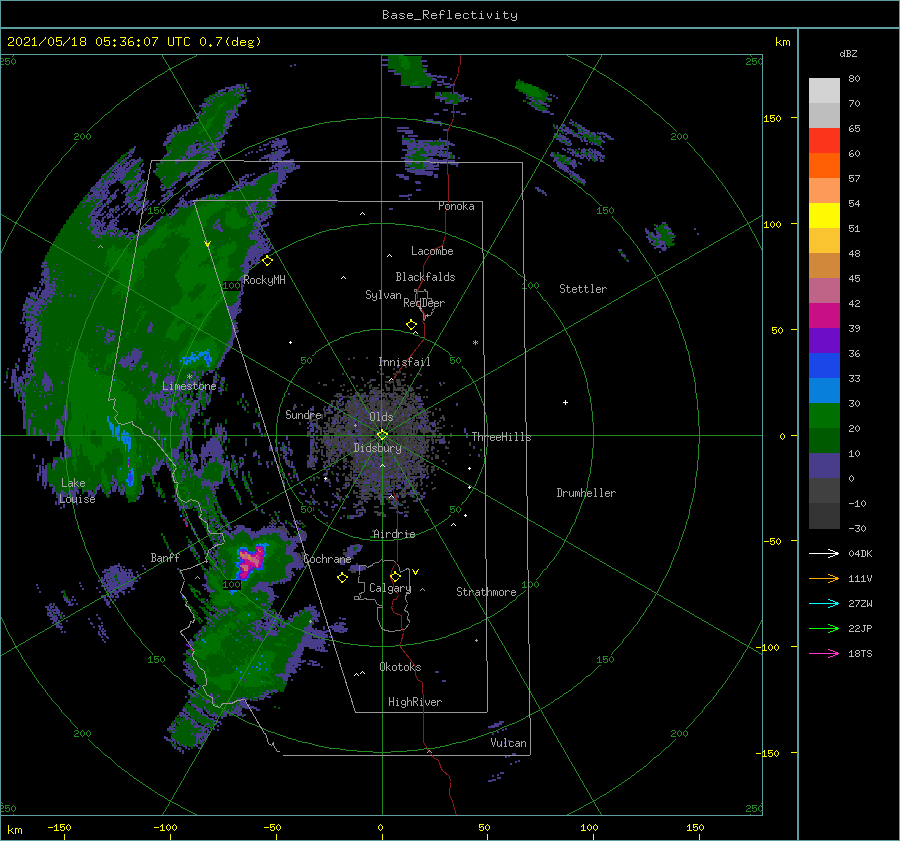This screenshot has height=841, width=900.
Task: Click the green 30 dBZ color swatch
Action: pos(824,415)
